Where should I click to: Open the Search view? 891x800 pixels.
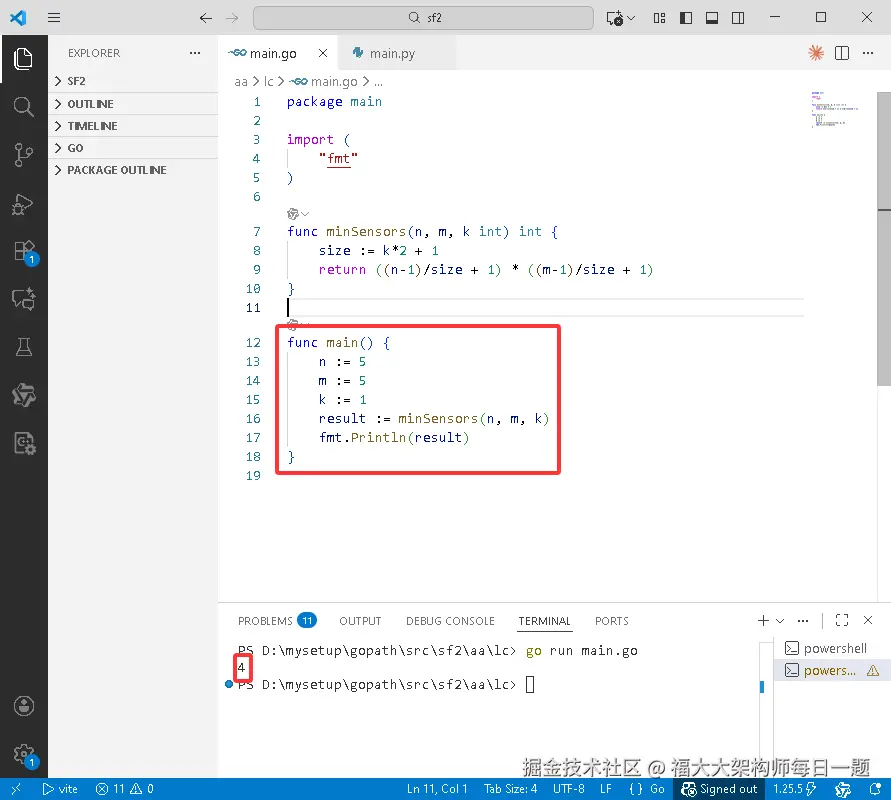tap(23, 107)
